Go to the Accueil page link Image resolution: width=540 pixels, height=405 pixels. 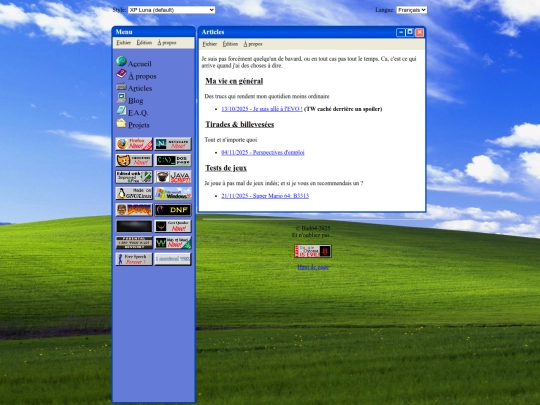tap(139, 64)
